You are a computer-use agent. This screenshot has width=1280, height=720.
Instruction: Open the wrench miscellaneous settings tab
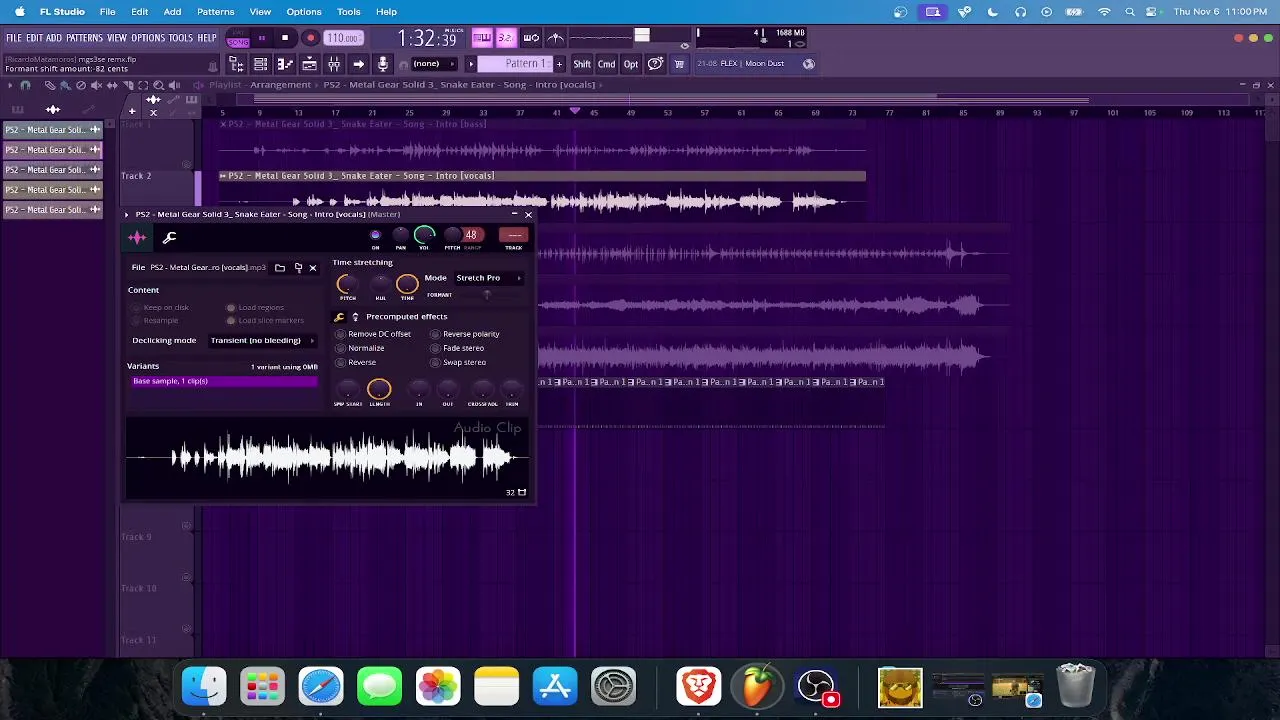pos(169,237)
